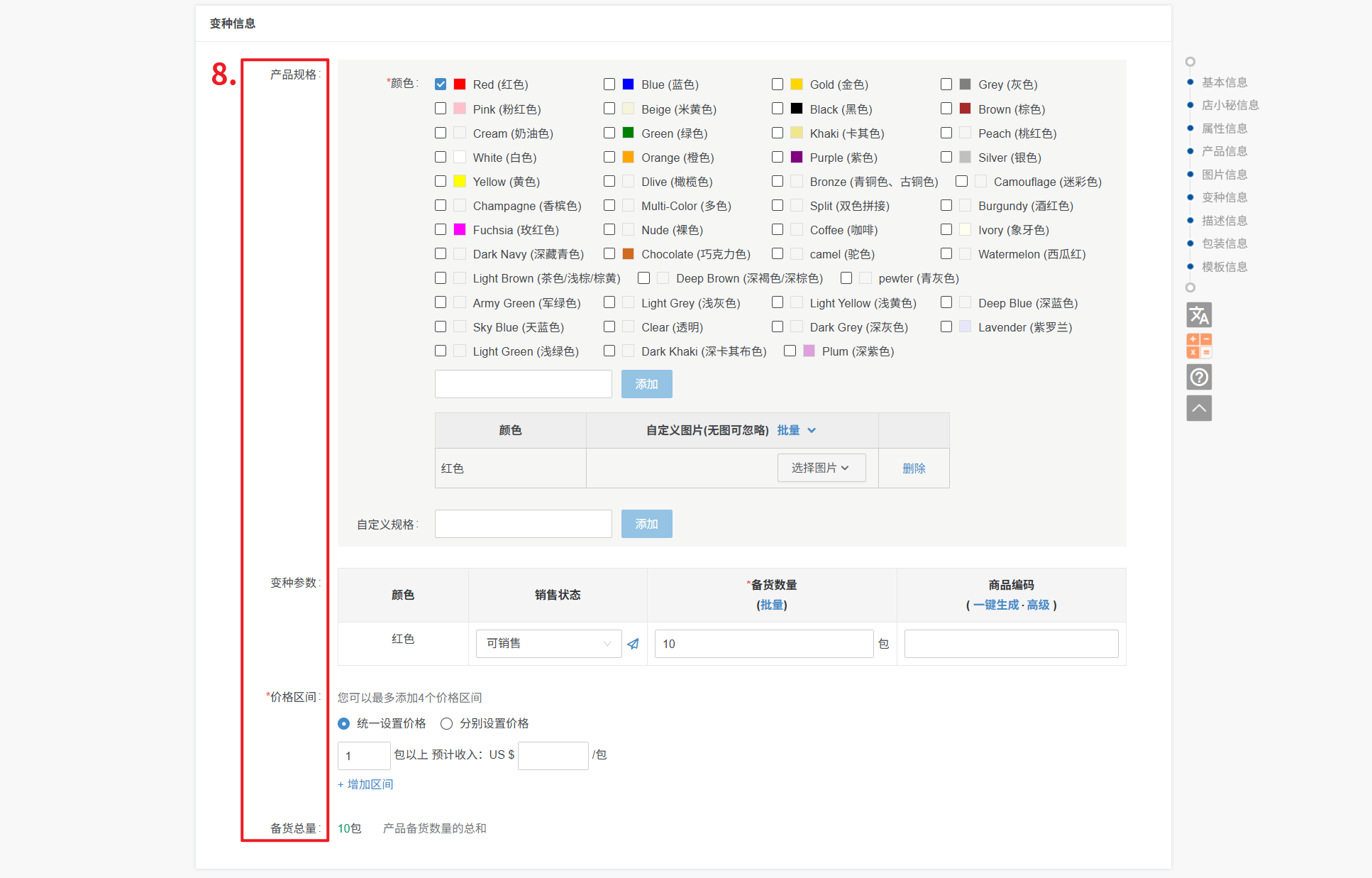Click the scroll-to-top arrow icon
The image size is (1372, 878).
pyautogui.click(x=1199, y=408)
